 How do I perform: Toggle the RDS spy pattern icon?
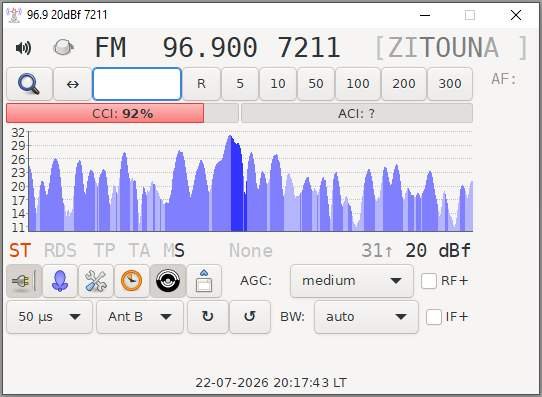[x=168, y=281]
